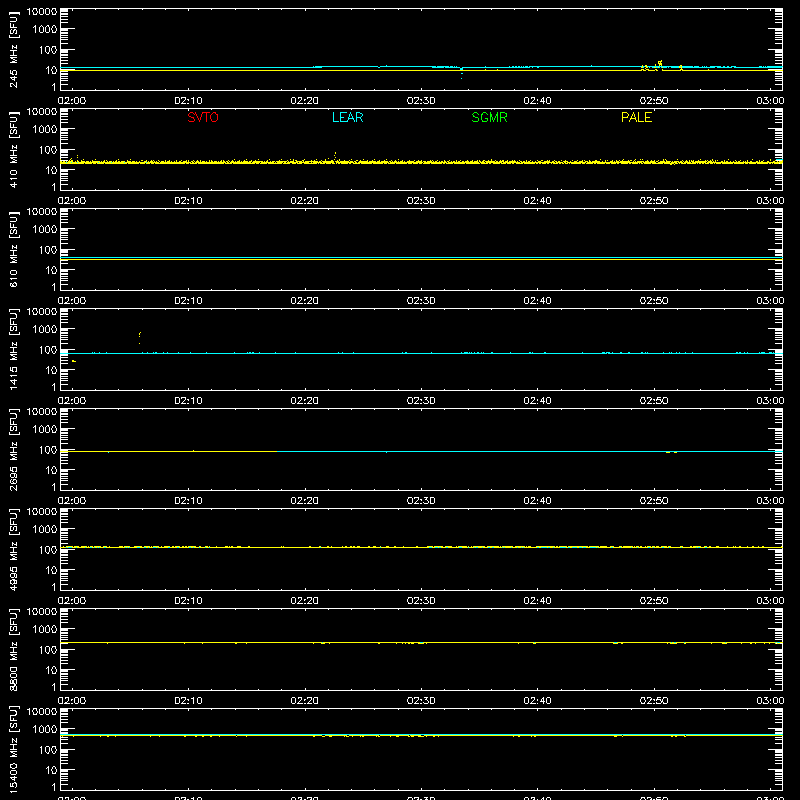This screenshot has width=800, height=800.
Task: Select the "15400 MHz [SFU]" axis title
Action: (13, 749)
